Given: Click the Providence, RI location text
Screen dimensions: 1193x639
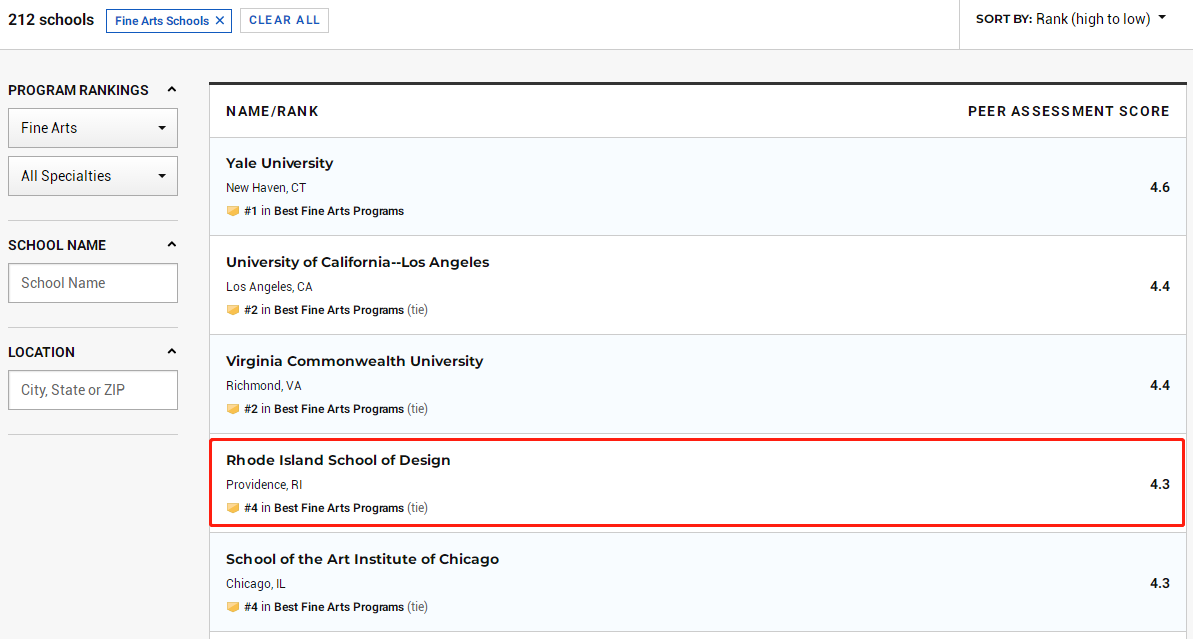Looking at the screenshot, I should pyautogui.click(x=264, y=484).
